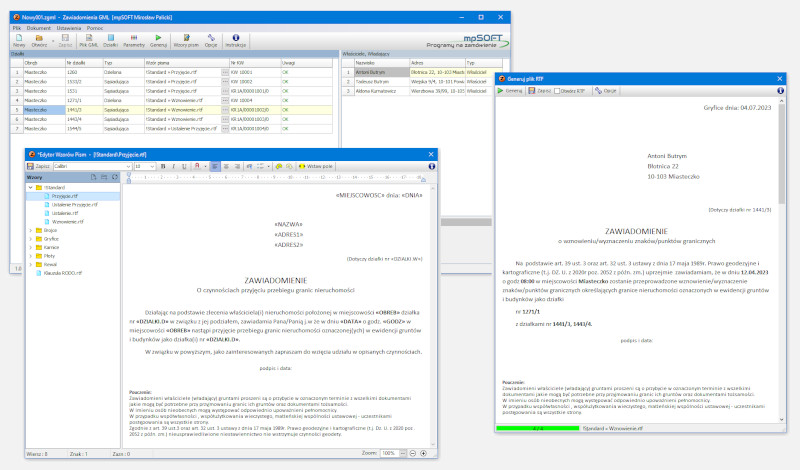The height and width of the screenshot is (470, 800).
Task: Click zoom out minus icon in editor status bar
Action: tap(413, 453)
